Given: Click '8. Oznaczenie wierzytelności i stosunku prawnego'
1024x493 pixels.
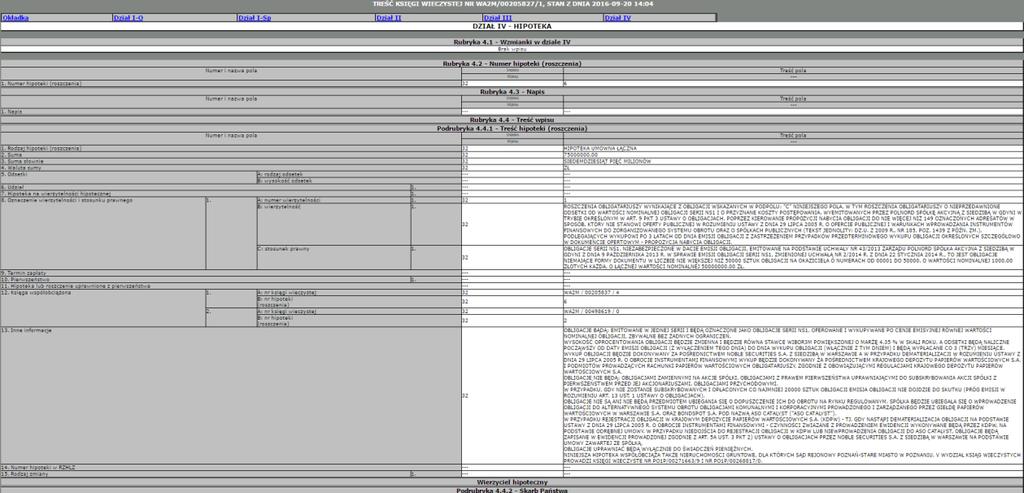Looking at the screenshot, I should click(67, 200).
